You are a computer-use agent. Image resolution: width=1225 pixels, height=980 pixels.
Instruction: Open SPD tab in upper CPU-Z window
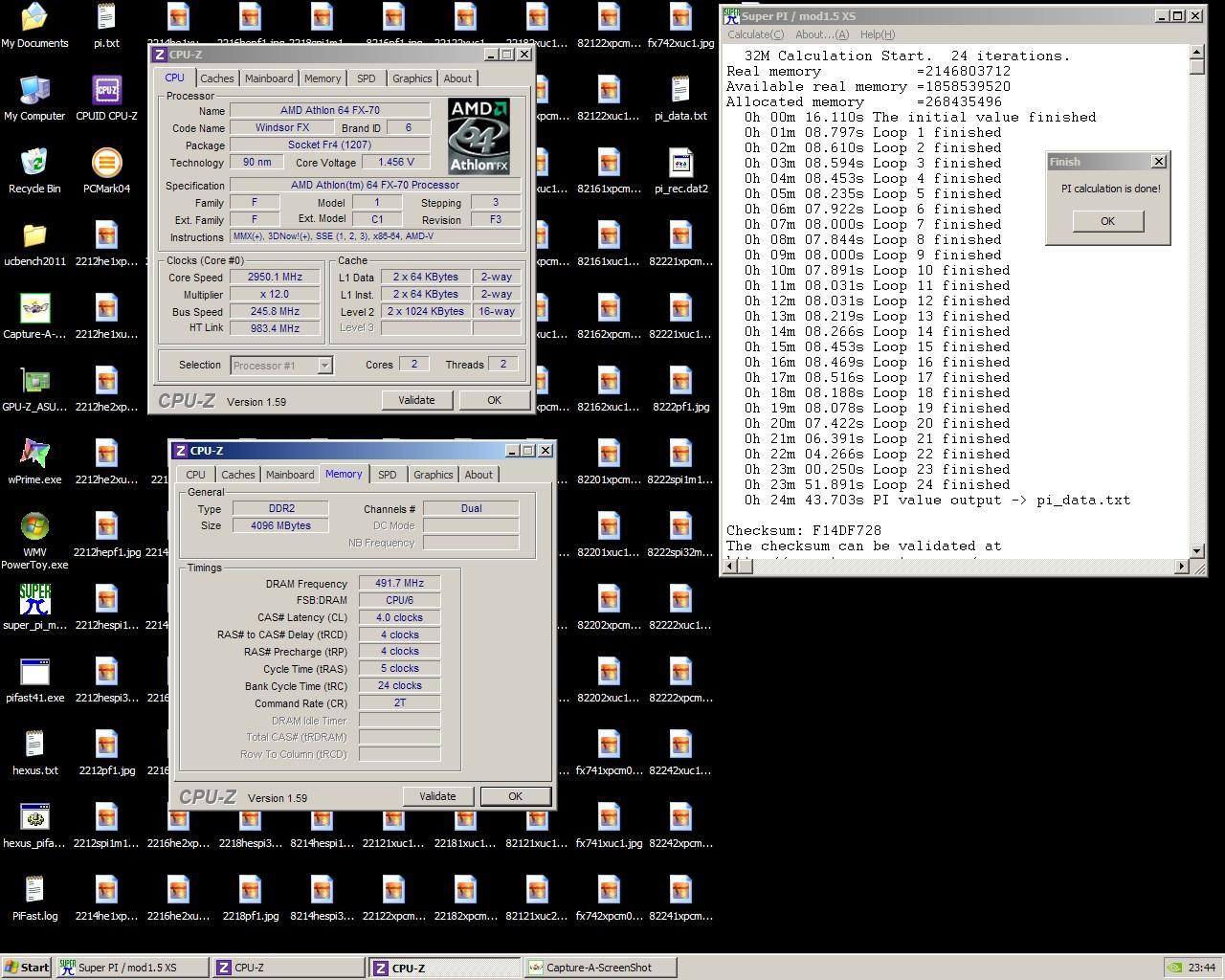(x=367, y=78)
